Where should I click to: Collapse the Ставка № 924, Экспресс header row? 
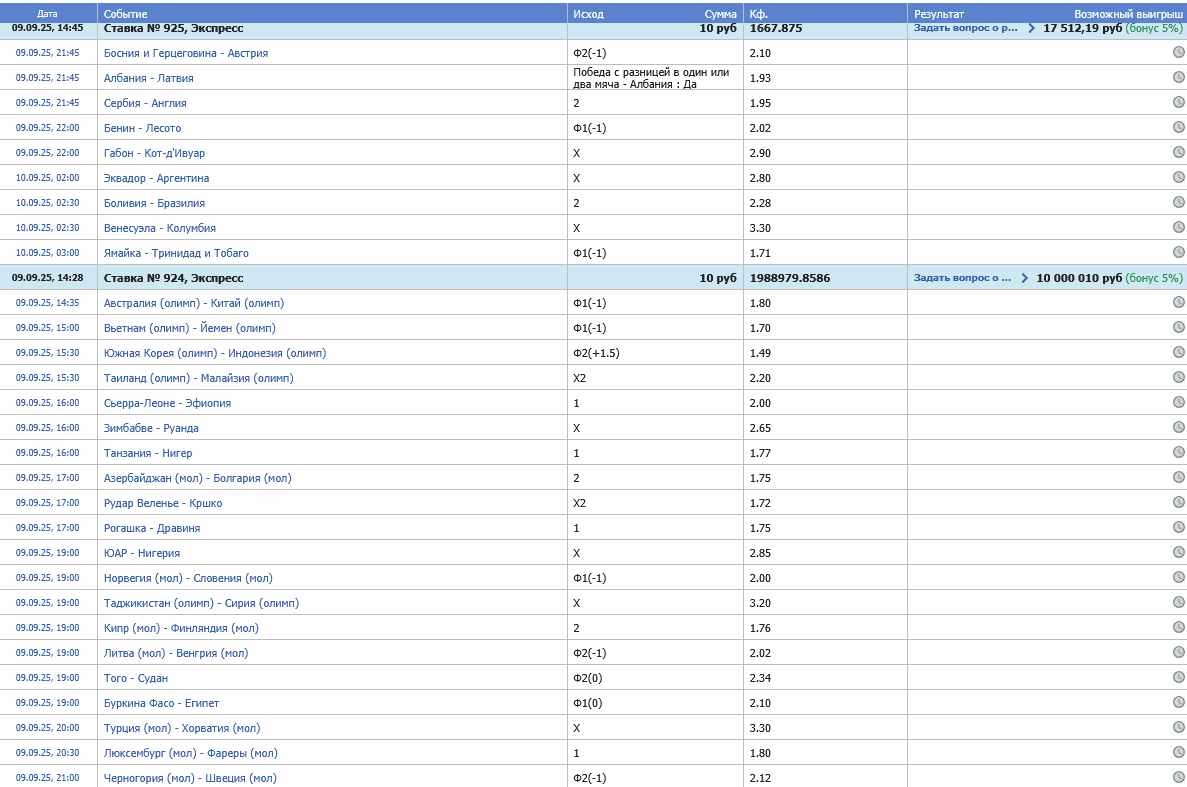[x=174, y=278]
